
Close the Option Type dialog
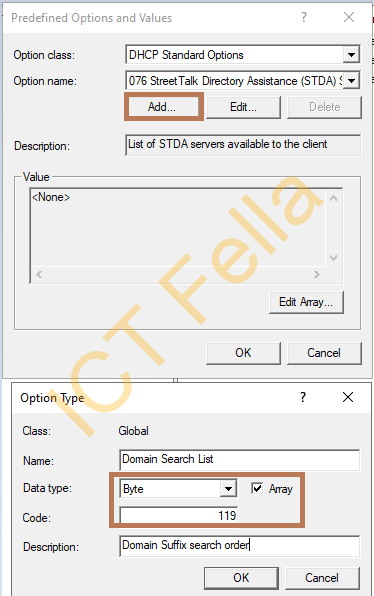347,397
